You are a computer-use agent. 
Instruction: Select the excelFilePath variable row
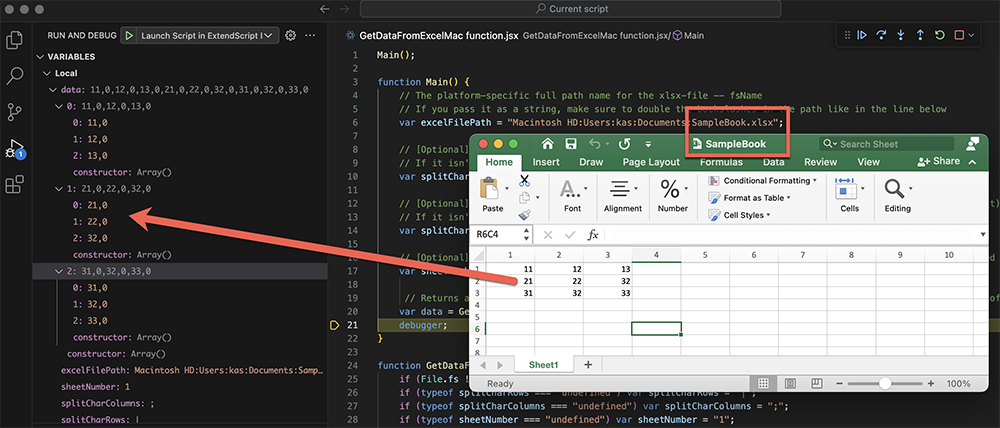[180, 371]
